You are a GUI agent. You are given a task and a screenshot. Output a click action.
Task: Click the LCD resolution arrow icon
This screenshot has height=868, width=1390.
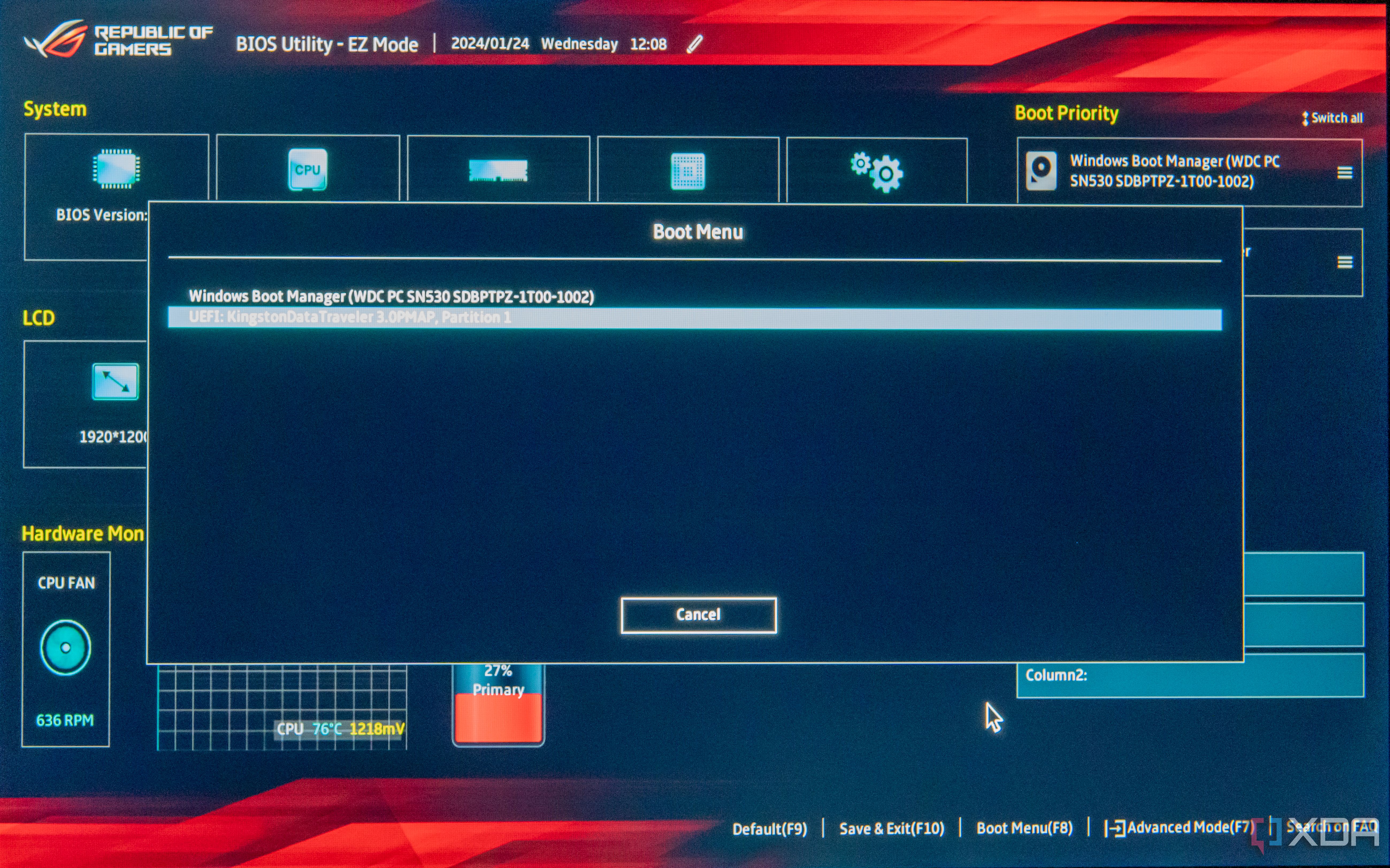[116, 381]
